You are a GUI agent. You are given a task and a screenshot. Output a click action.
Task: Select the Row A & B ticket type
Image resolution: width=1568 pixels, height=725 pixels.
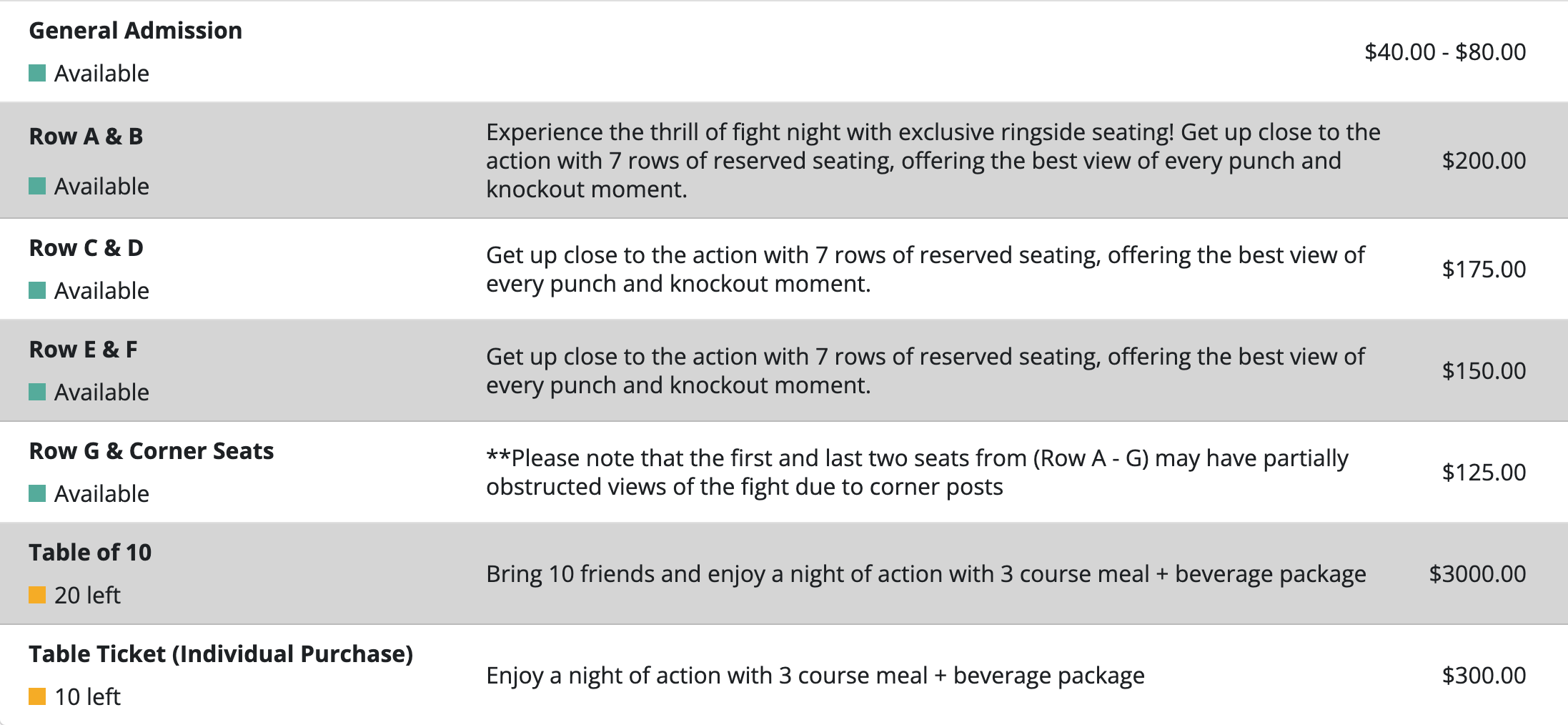tap(86, 137)
